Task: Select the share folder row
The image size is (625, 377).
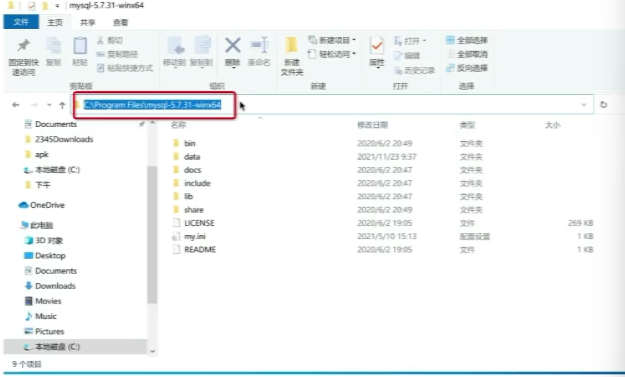Action: 383,210
